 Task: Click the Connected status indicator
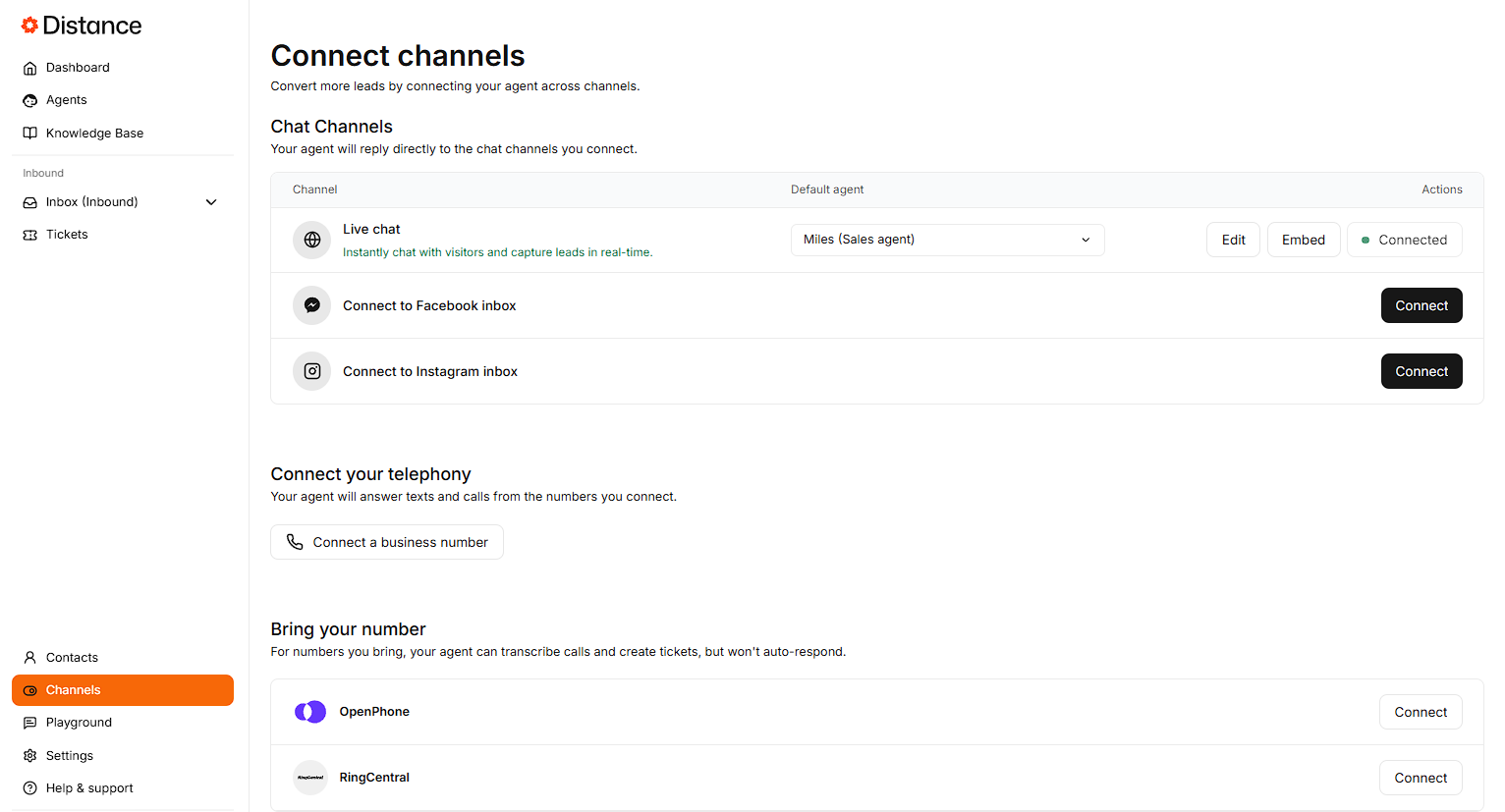pyautogui.click(x=1404, y=240)
